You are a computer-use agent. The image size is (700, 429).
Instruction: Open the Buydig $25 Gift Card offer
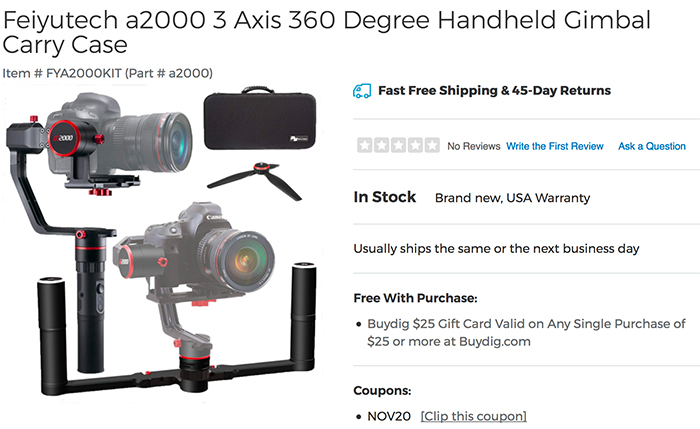tap(526, 333)
